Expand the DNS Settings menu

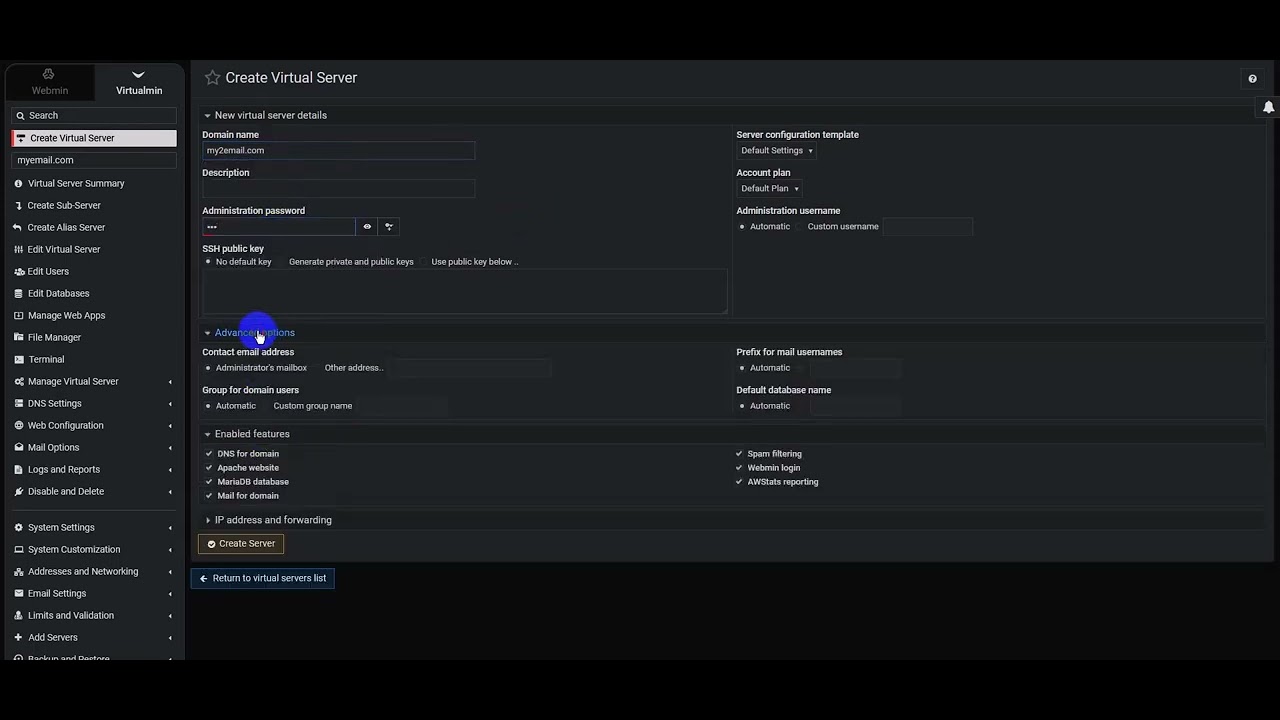point(55,404)
